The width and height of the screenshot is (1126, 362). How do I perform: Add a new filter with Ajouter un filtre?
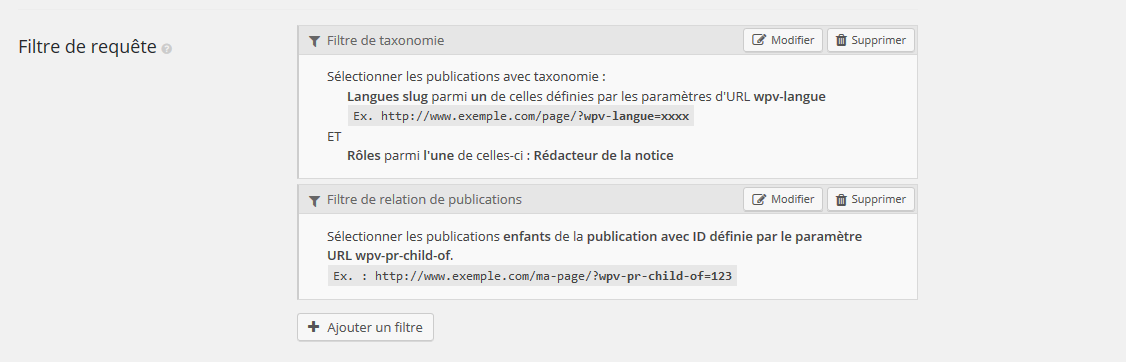[x=366, y=327]
